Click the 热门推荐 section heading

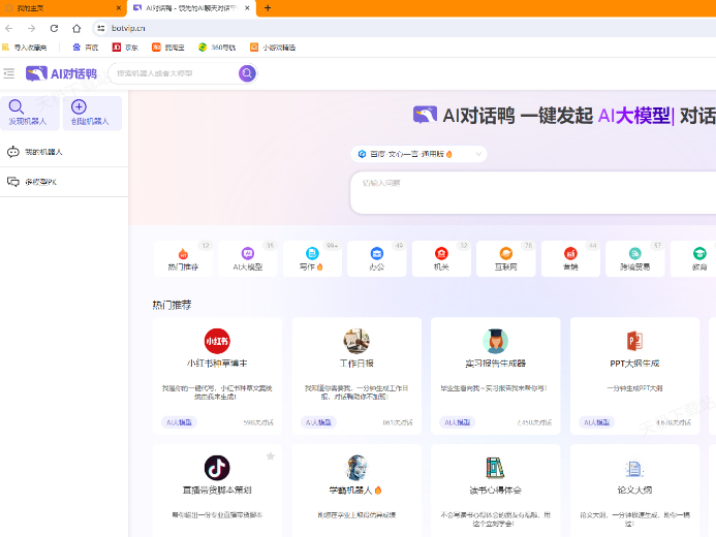[172, 305]
